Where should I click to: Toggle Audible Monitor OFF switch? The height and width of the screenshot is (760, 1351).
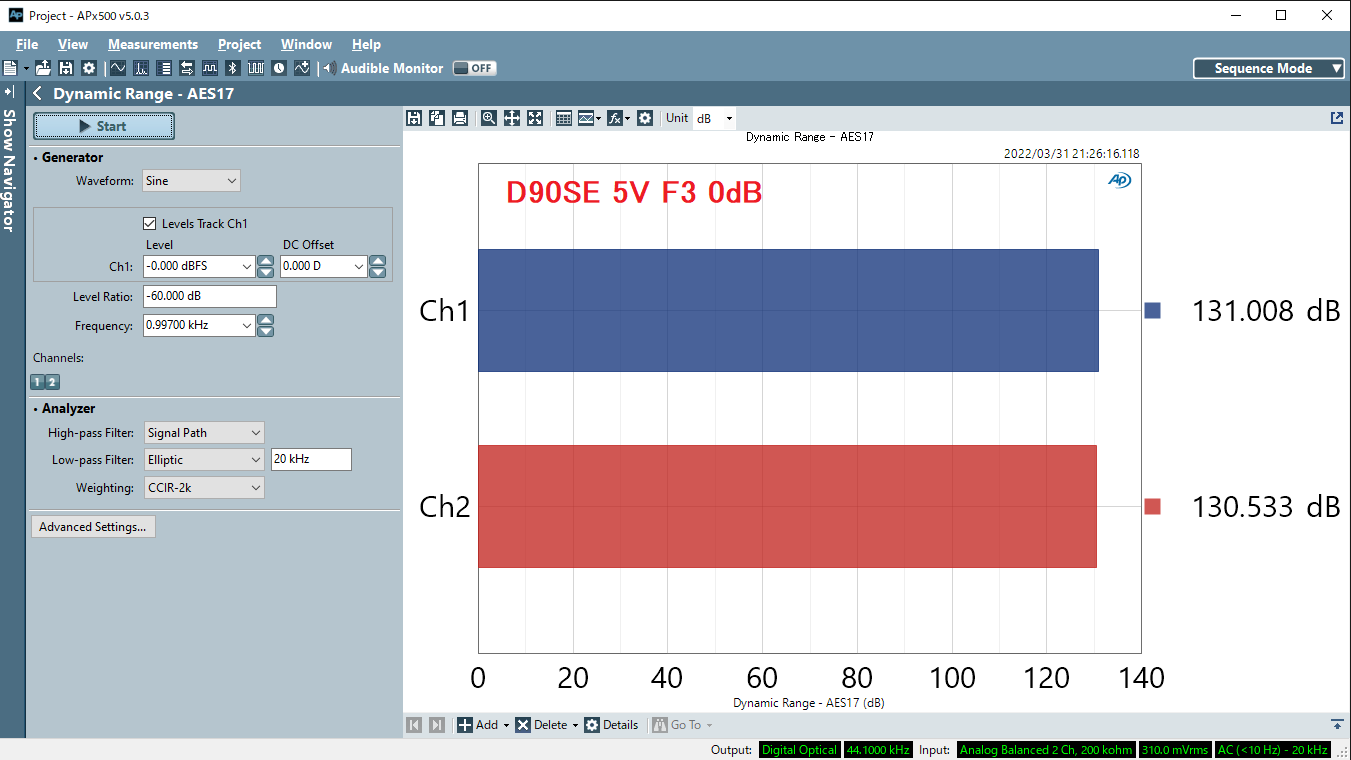click(x=474, y=68)
